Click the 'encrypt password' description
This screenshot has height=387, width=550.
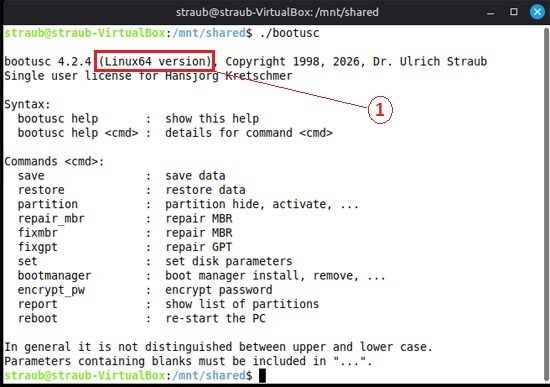pyautogui.click(x=219, y=290)
